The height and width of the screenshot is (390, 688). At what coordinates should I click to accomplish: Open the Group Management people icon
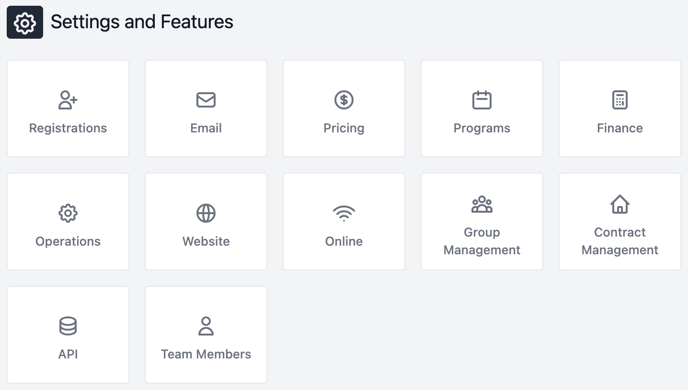tap(482, 204)
